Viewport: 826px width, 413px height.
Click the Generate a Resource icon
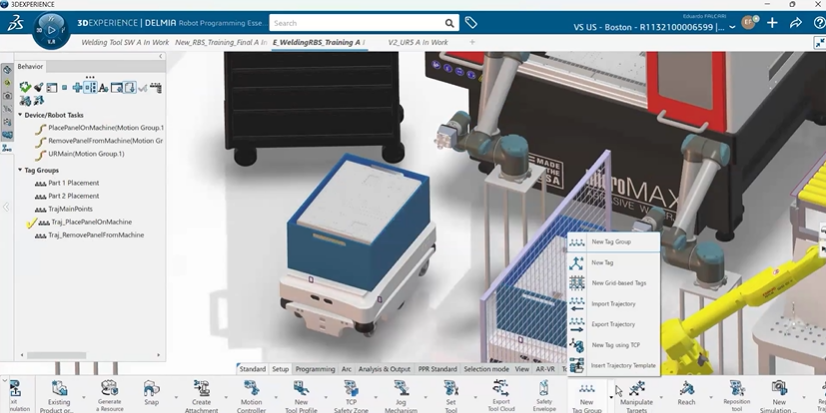[x=110, y=388]
